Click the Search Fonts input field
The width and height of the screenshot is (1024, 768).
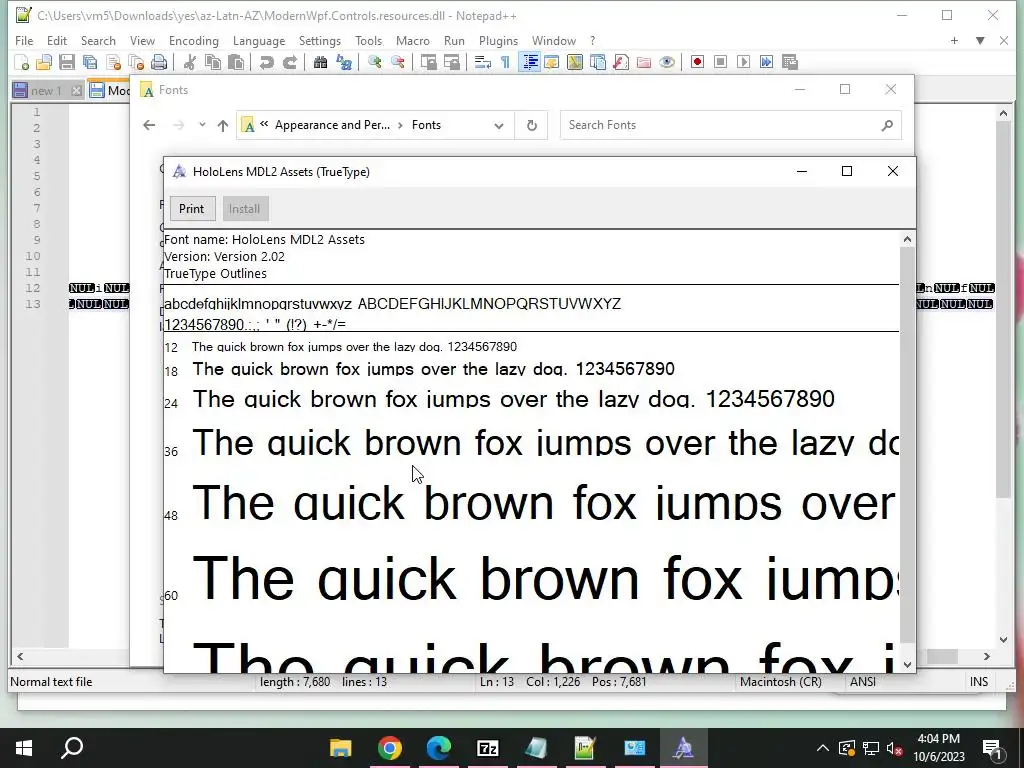pos(731,125)
